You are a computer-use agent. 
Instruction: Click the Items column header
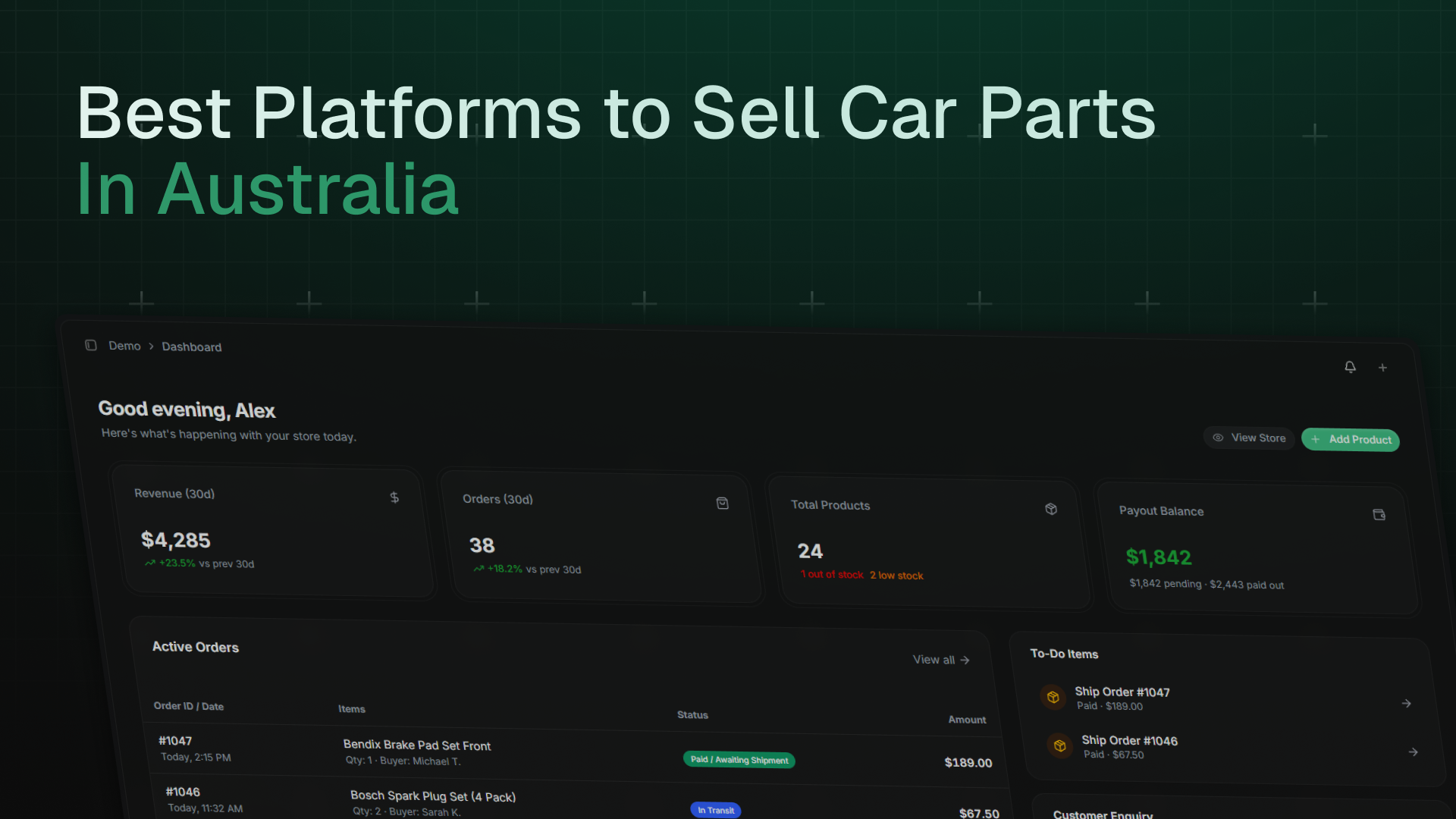point(352,709)
